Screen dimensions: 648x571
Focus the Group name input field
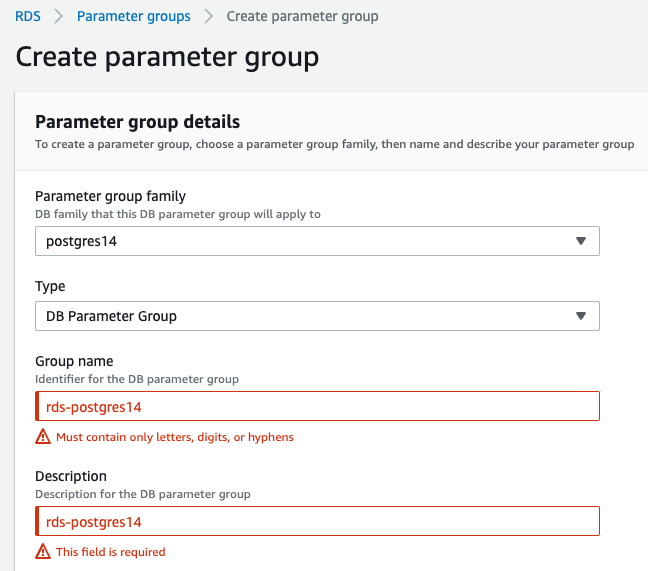(317, 406)
